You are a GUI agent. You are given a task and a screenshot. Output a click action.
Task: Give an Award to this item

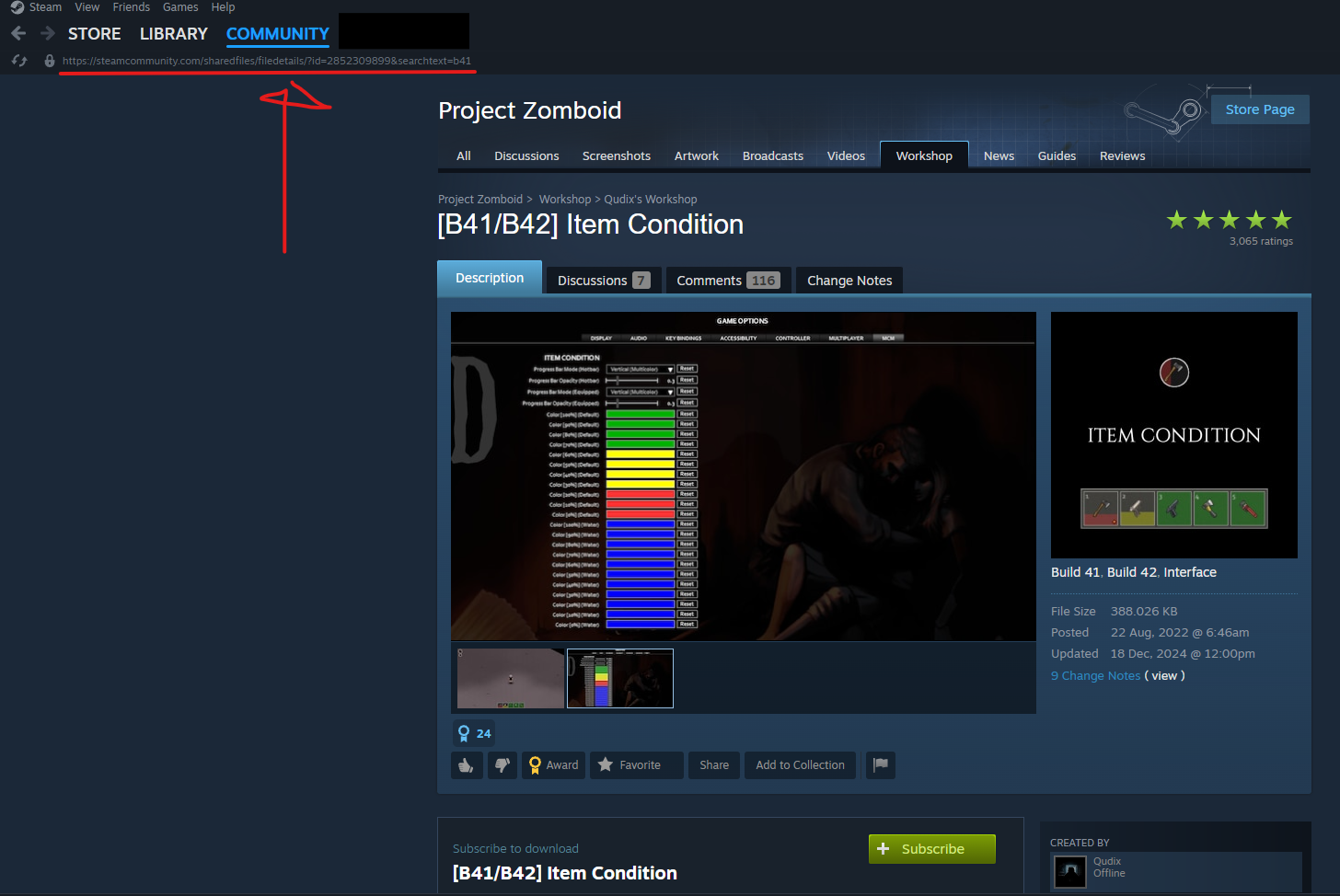553,765
